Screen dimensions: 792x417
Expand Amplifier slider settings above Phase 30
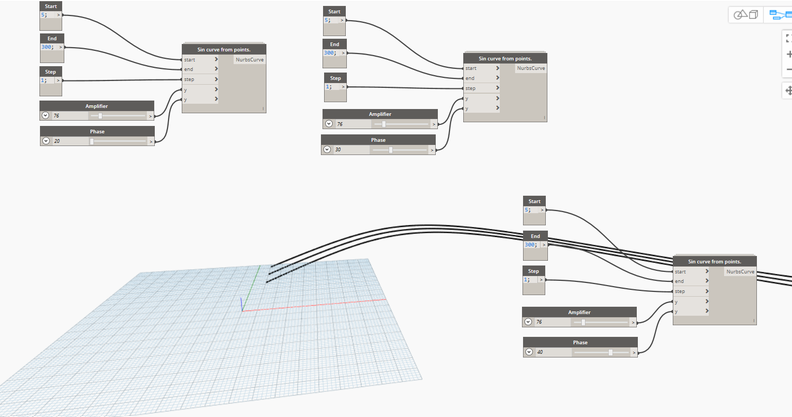click(x=329, y=124)
